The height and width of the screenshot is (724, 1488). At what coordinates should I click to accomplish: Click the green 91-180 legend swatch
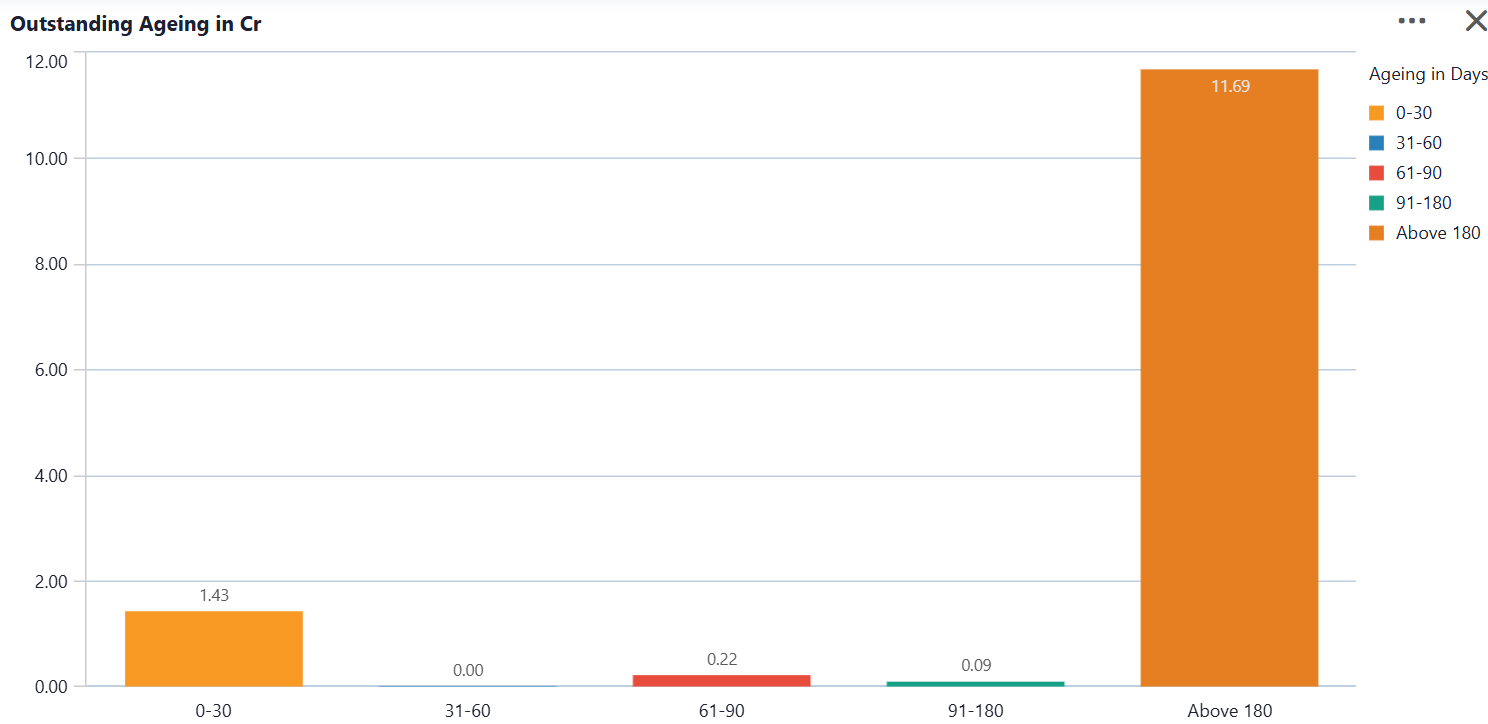coord(1377,203)
